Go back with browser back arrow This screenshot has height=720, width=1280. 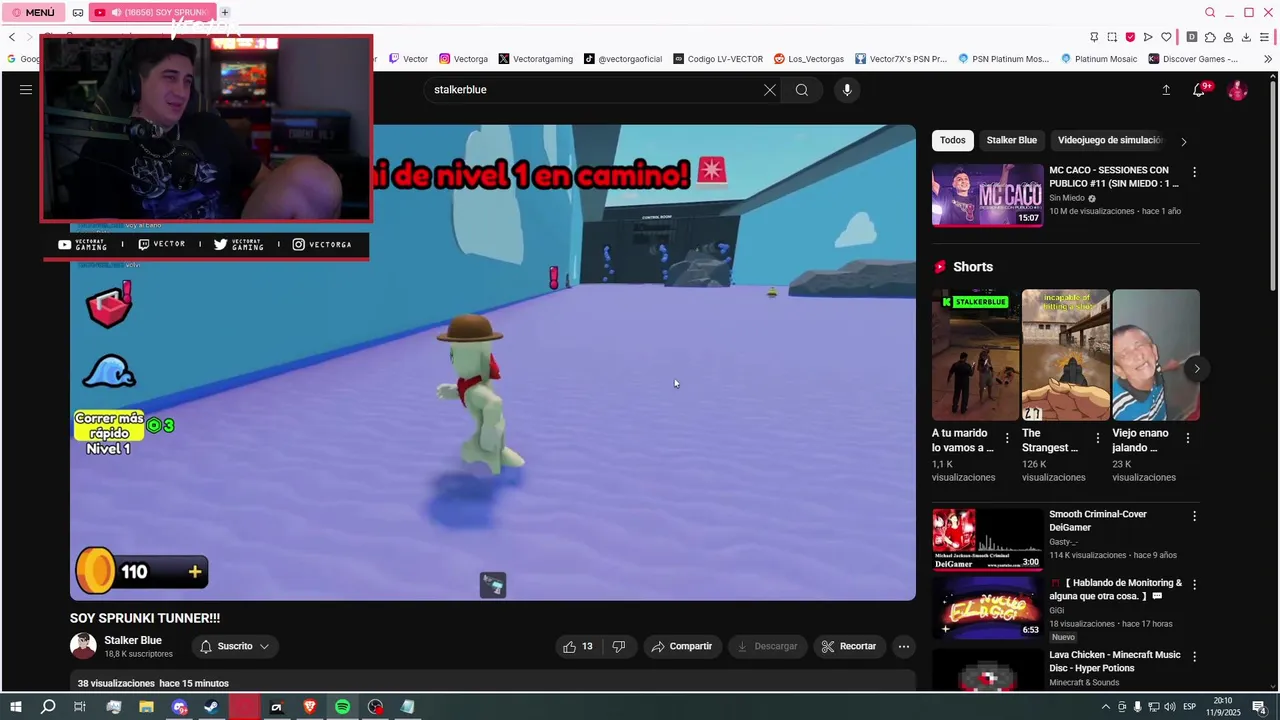[12, 37]
